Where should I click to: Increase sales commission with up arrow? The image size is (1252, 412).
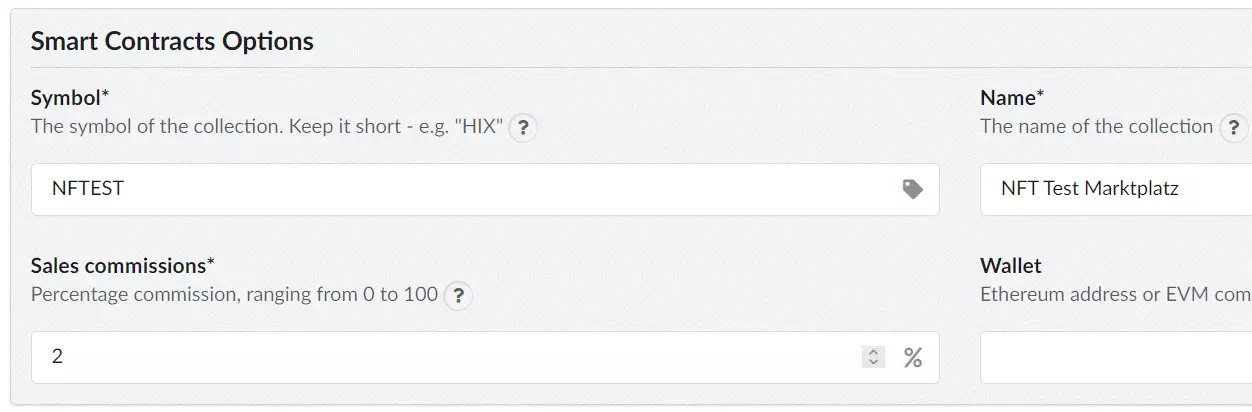coord(874,352)
